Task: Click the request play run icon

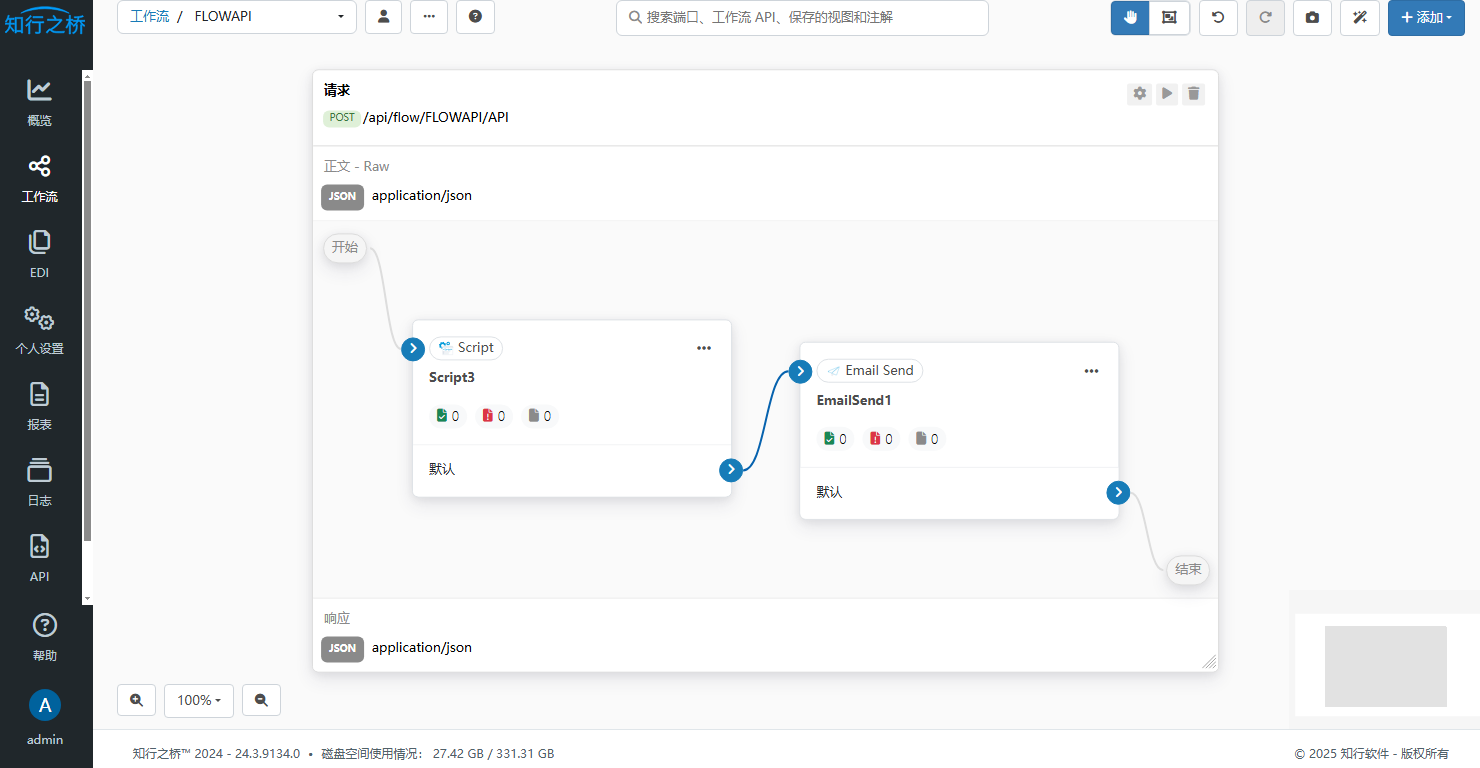Action: tap(1166, 94)
